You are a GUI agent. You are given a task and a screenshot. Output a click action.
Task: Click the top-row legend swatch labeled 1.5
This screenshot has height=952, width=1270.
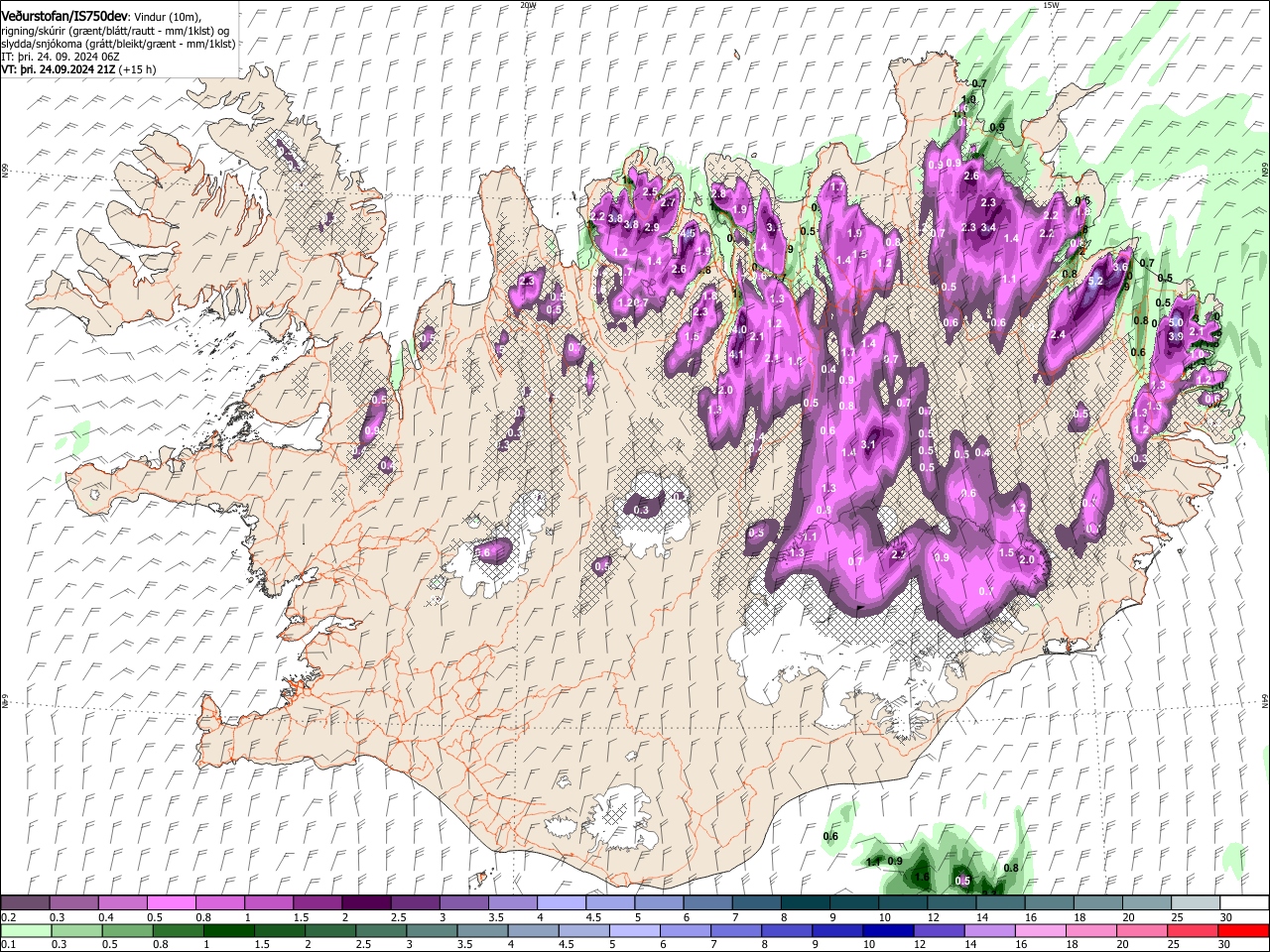click(x=317, y=902)
